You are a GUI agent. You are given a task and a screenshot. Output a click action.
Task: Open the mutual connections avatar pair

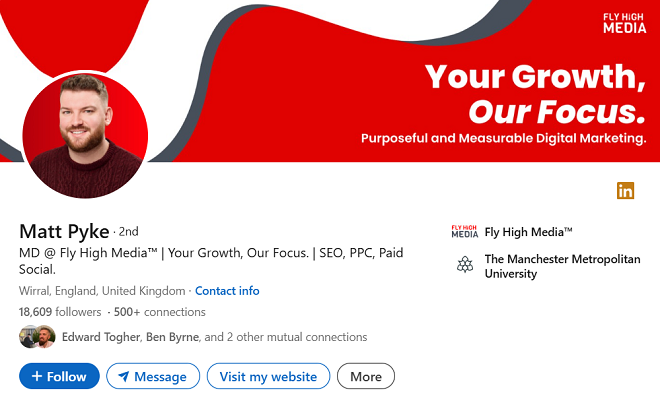point(37,337)
